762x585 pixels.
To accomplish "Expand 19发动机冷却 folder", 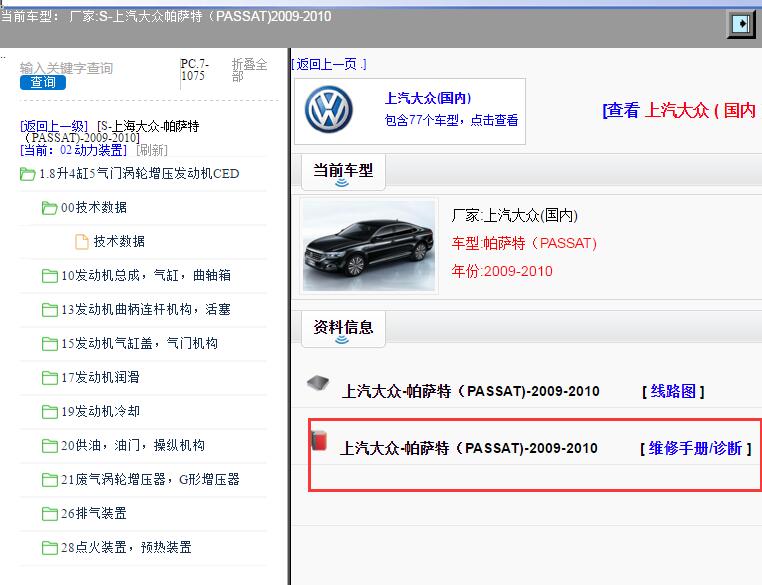I will [x=100, y=412].
